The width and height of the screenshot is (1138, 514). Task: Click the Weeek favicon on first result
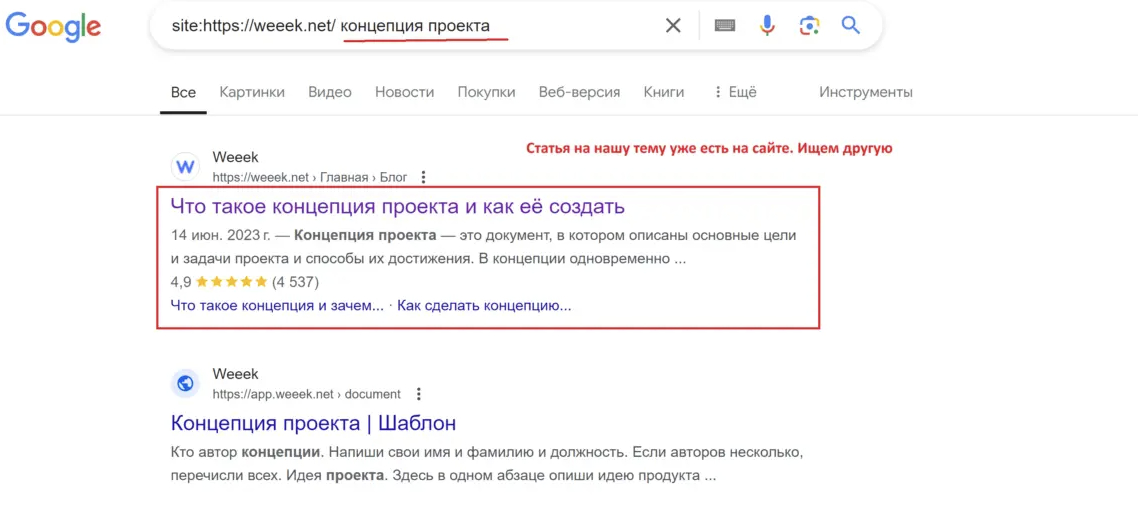click(x=185, y=166)
